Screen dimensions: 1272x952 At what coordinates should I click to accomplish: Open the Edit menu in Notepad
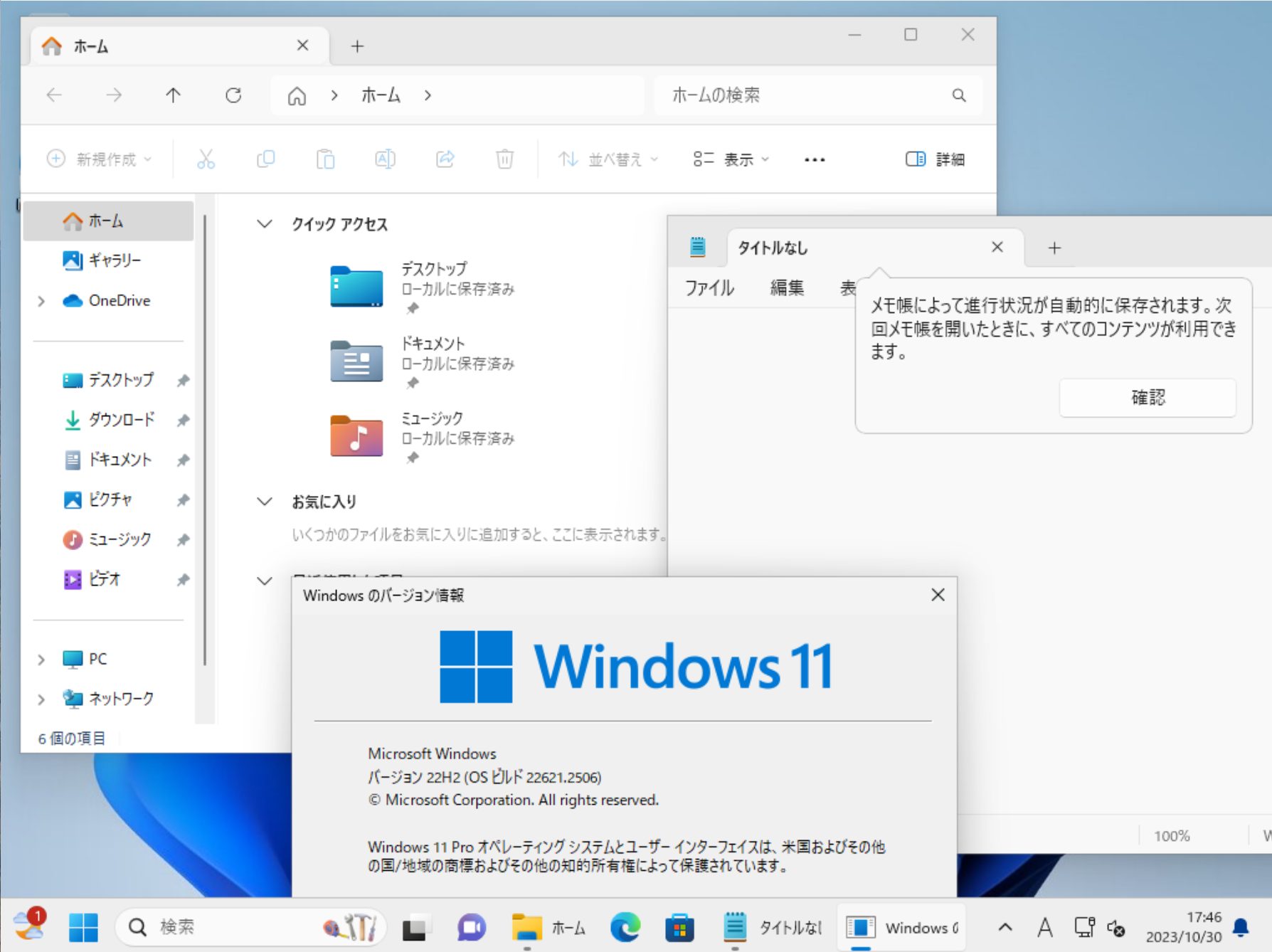[787, 288]
